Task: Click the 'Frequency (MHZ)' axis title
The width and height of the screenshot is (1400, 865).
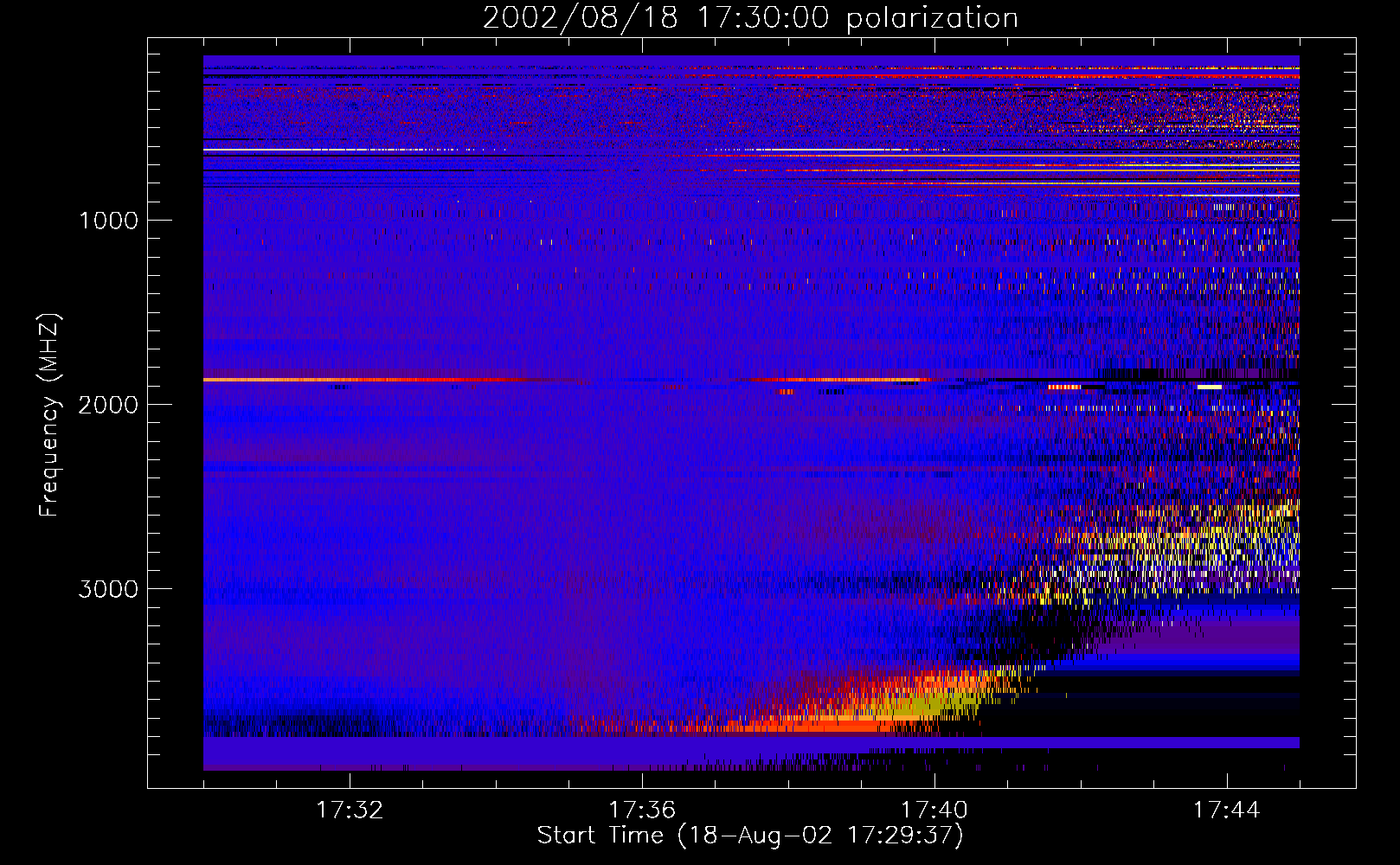Action: 48,415
